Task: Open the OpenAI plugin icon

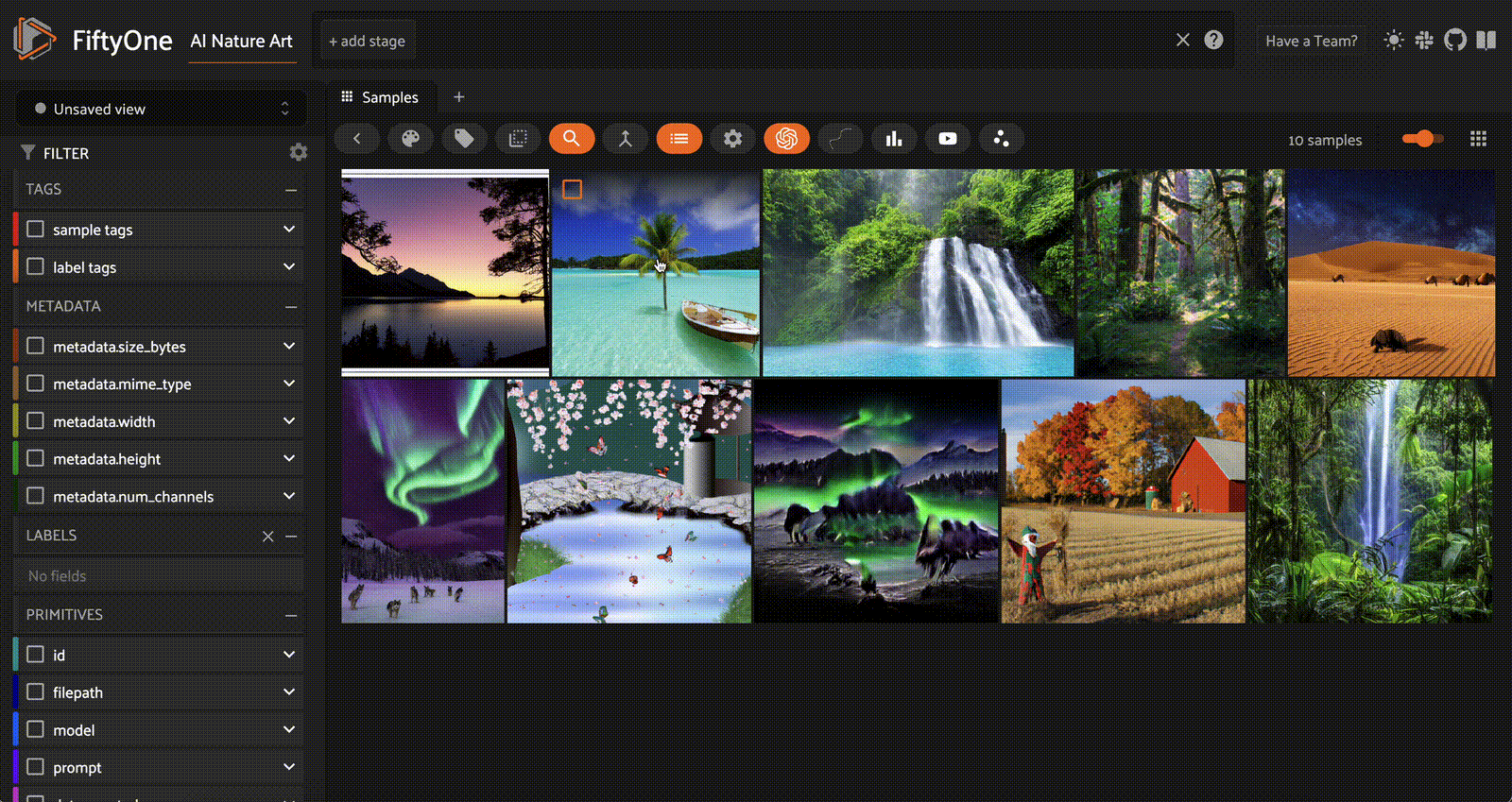Action: tap(786, 139)
